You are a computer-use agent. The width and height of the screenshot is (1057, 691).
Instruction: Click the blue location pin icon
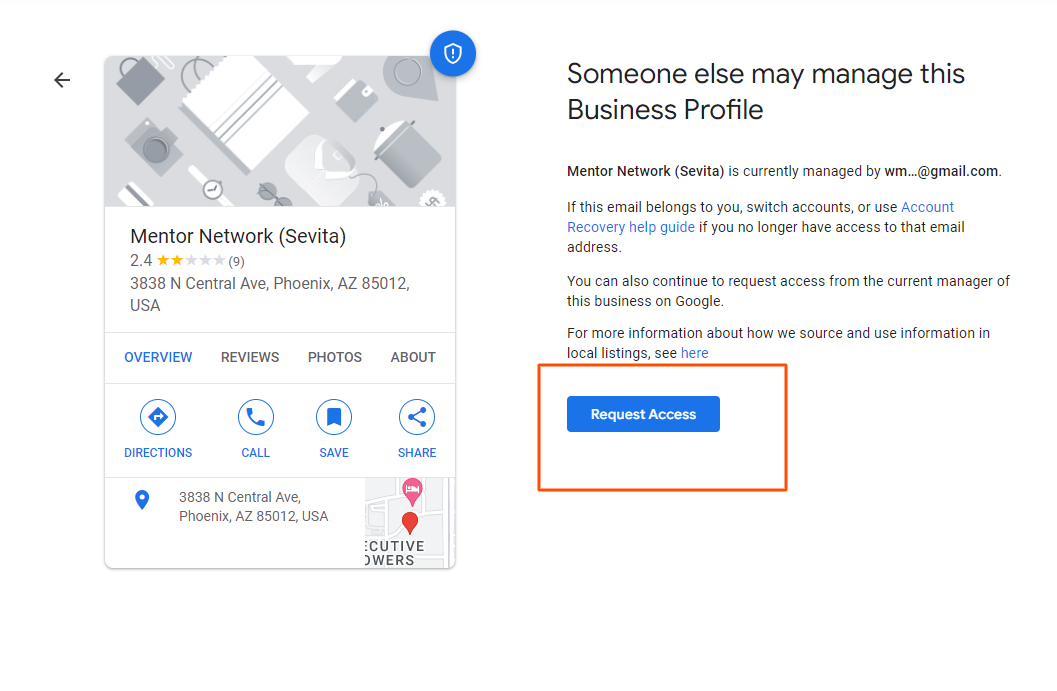pyautogui.click(x=142, y=500)
